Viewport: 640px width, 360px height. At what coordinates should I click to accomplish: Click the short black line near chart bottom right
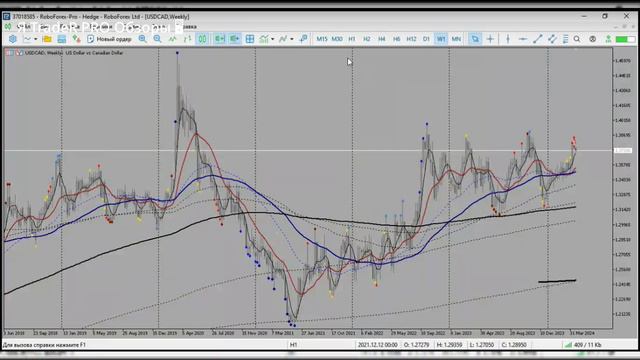pyautogui.click(x=557, y=281)
